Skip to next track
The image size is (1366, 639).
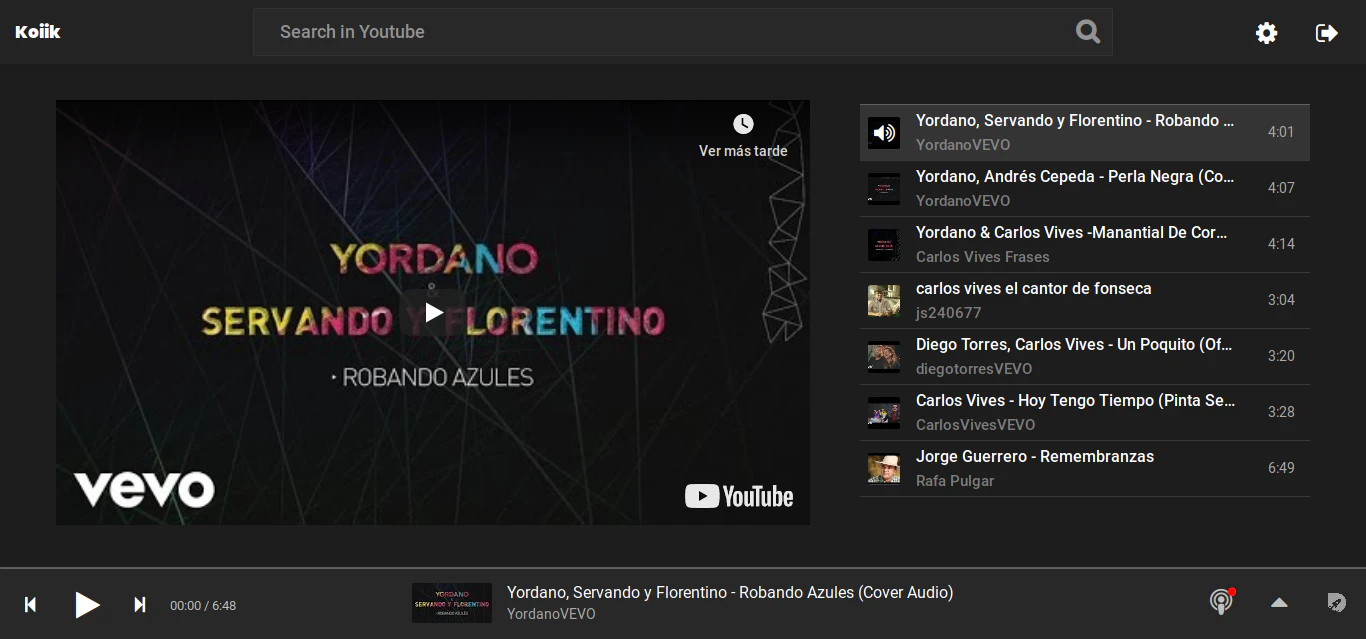click(140, 604)
